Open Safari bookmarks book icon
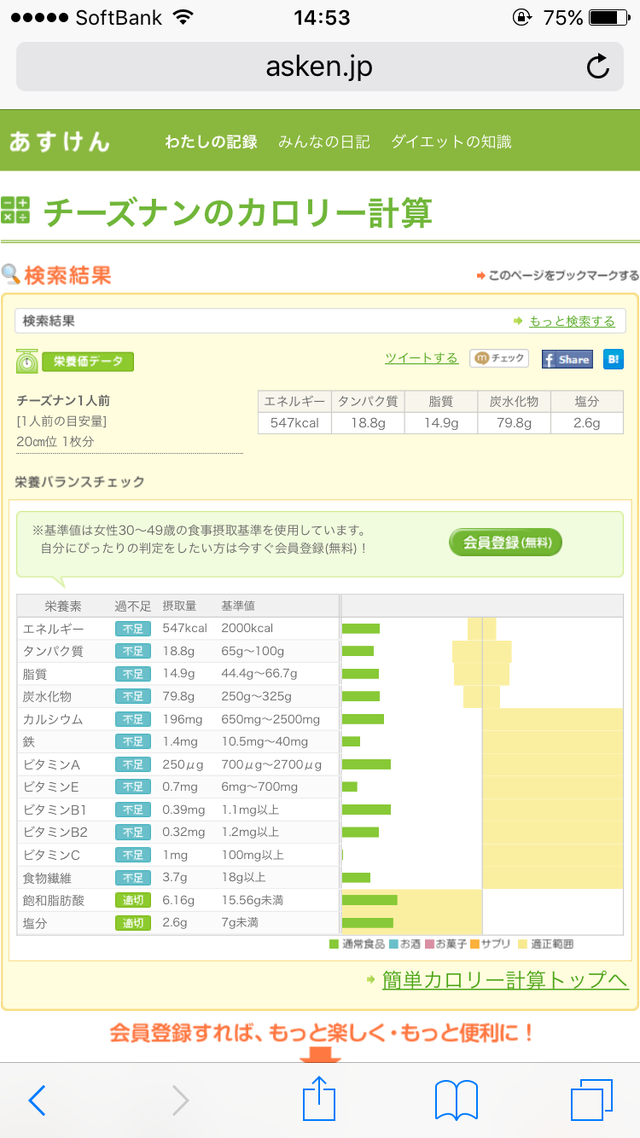 456,1100
